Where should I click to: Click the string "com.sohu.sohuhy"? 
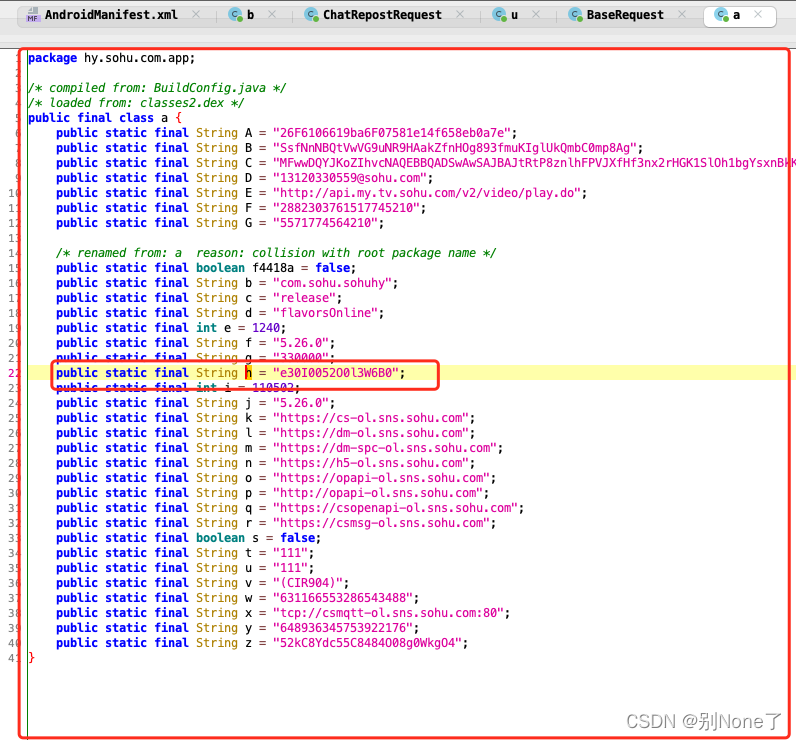click(x=332, y=283)
